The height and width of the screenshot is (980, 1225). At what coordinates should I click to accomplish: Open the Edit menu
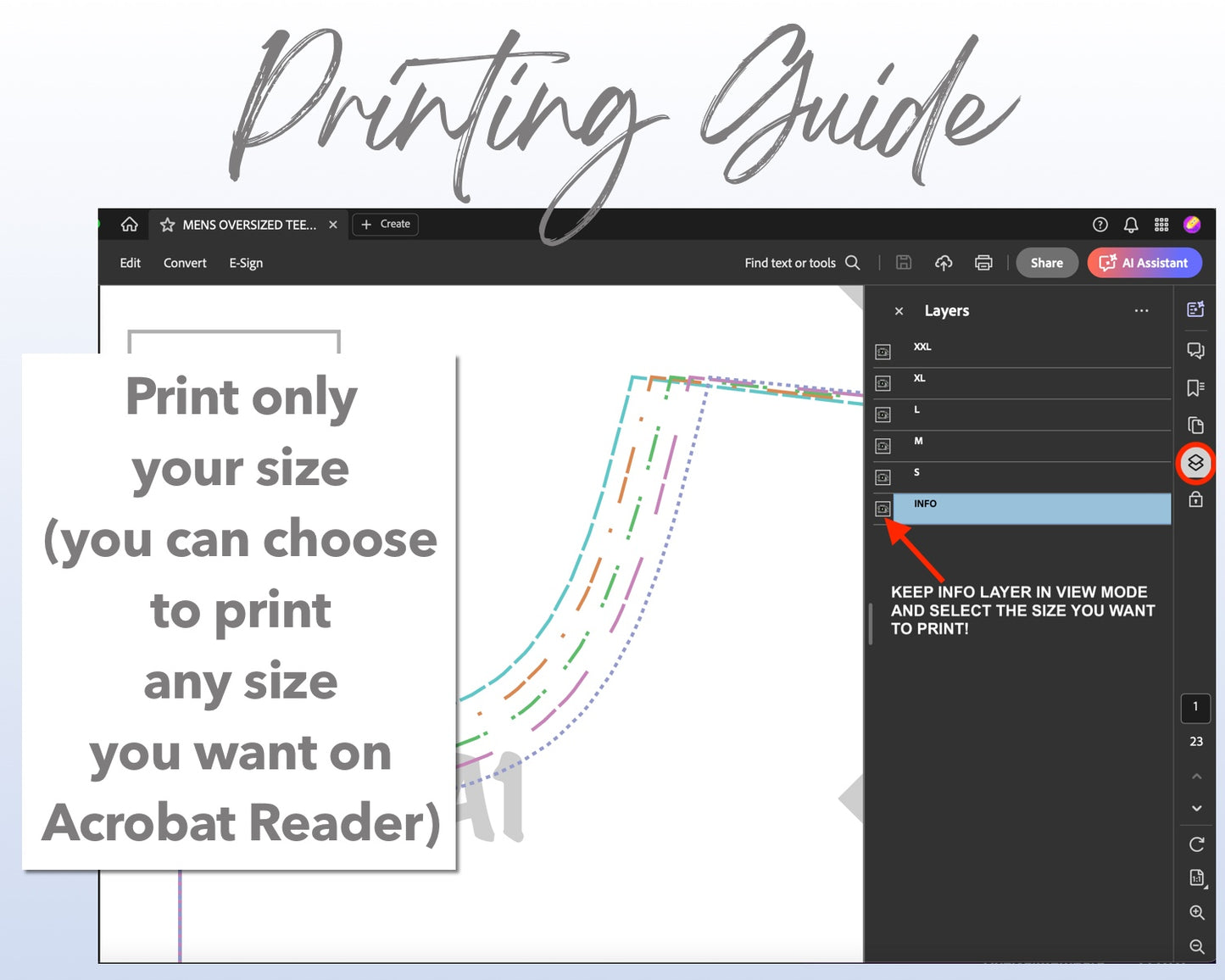130,263
